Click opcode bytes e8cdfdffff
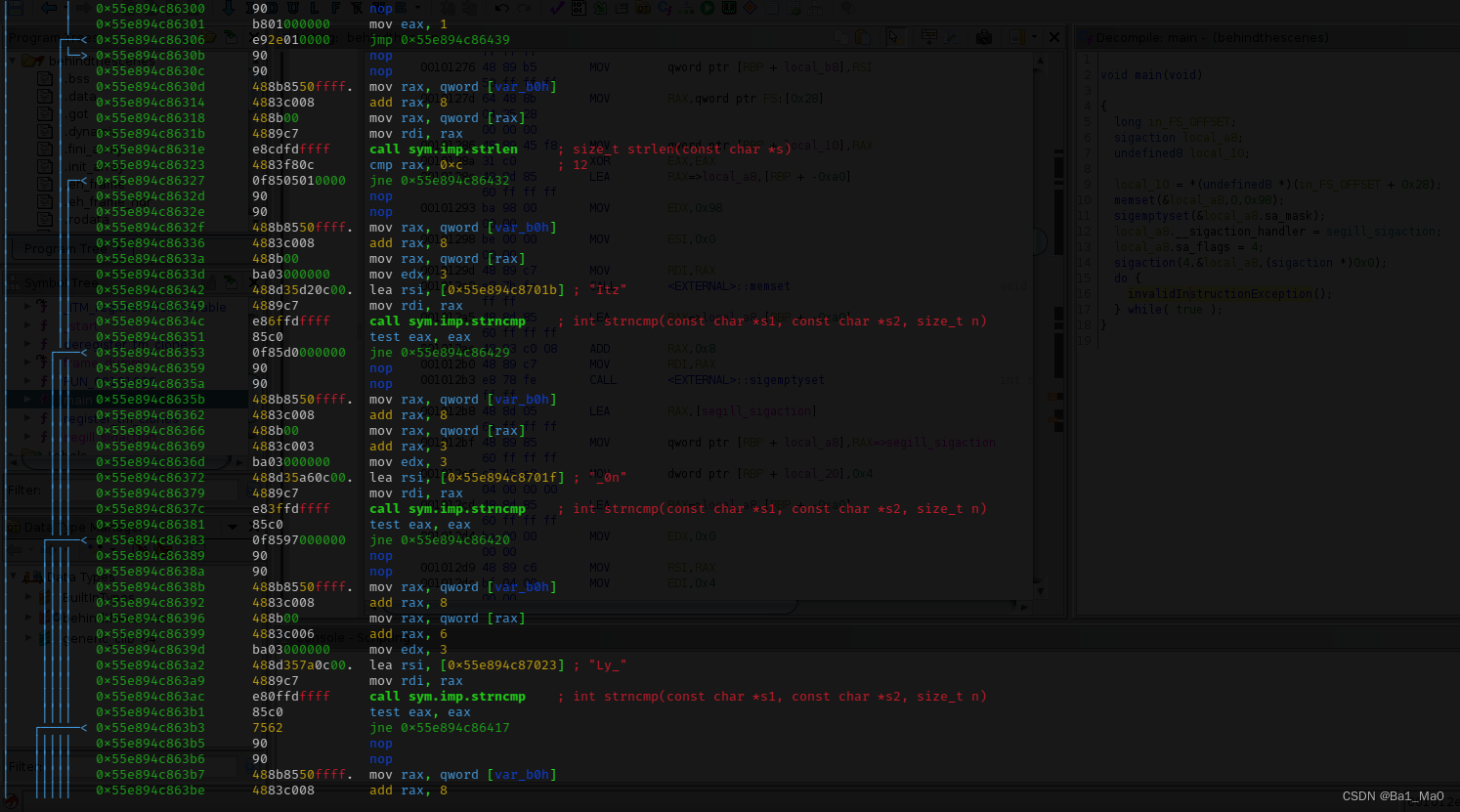The image size is (1460, 812). click(x=291, y=150)
